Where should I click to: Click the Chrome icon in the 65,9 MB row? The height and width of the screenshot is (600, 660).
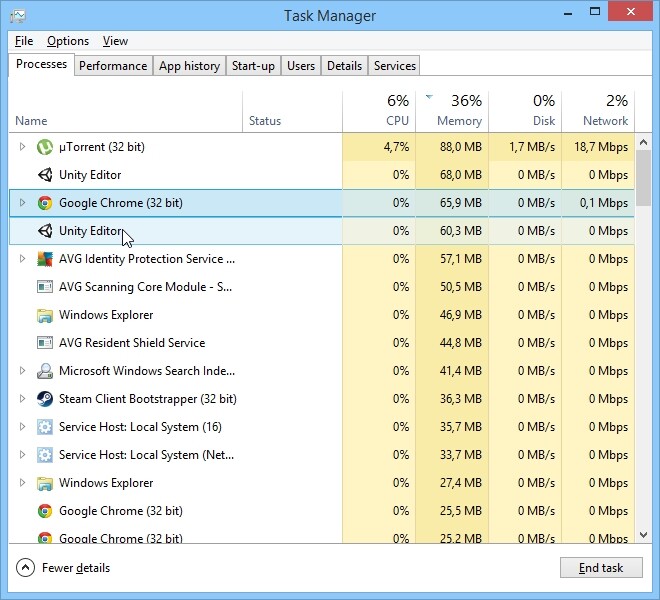click(45, 203)
